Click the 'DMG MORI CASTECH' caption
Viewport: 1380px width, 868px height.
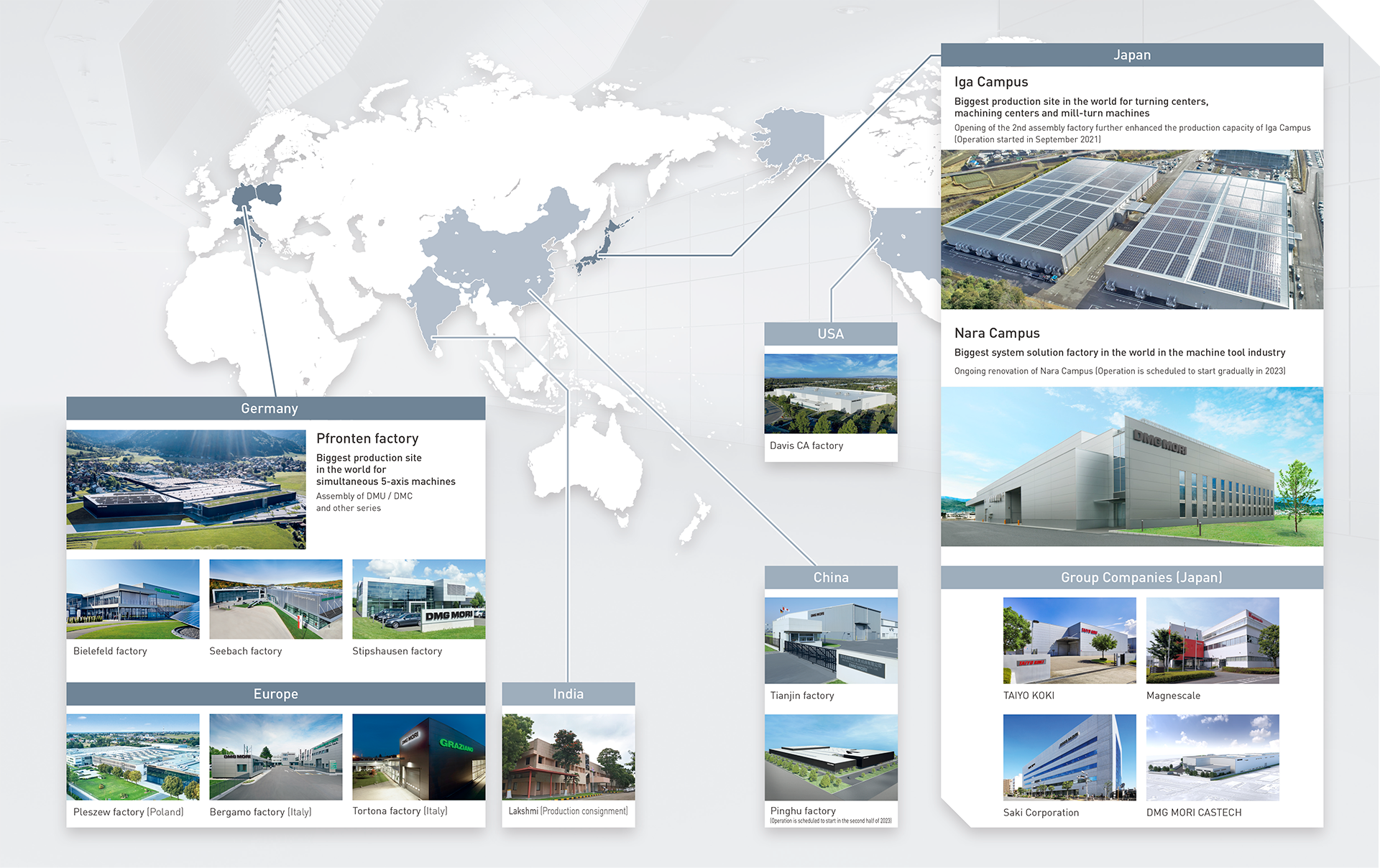coord(1195,813)
